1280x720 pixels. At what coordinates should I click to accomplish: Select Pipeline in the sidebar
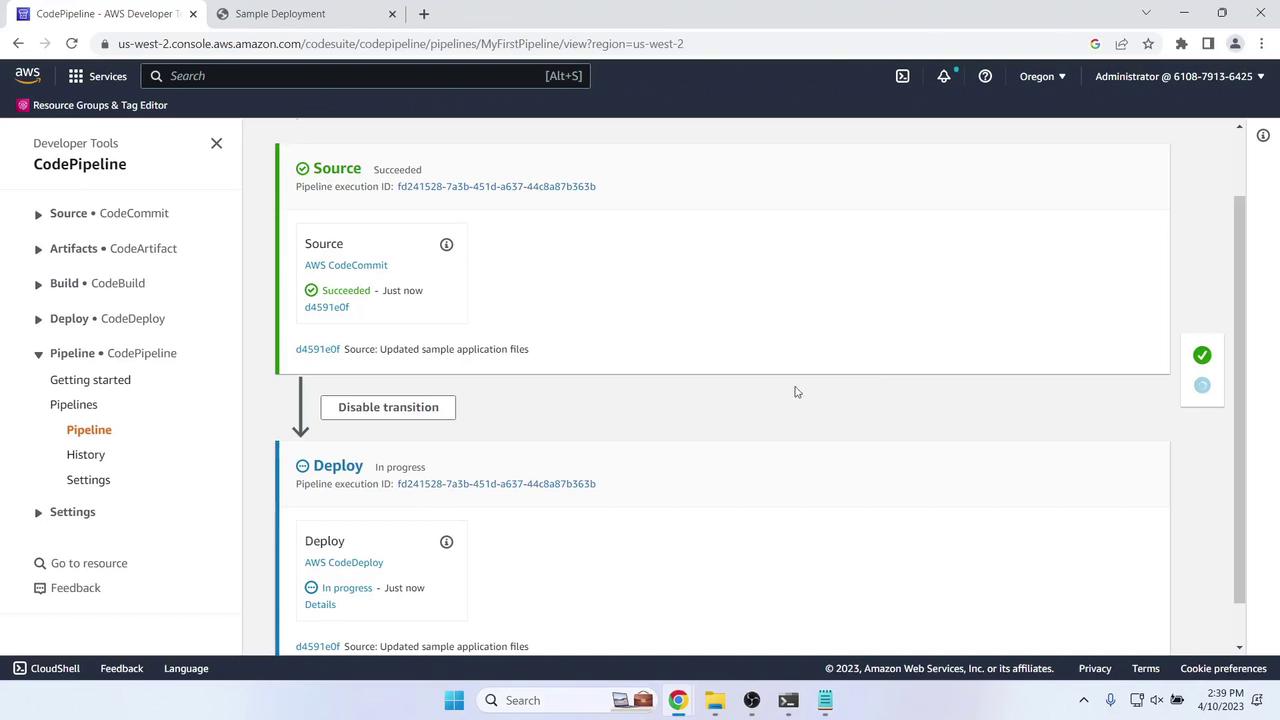89,430
